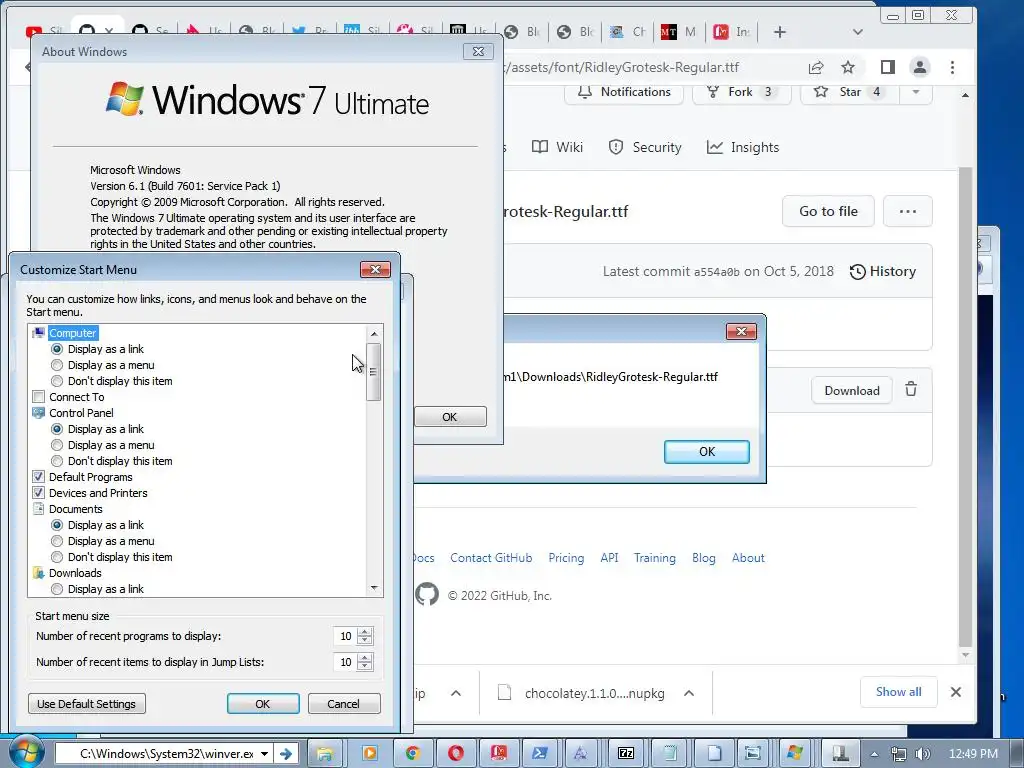Click the GitHub Octocat footer logo

click(x=427, y=594)
